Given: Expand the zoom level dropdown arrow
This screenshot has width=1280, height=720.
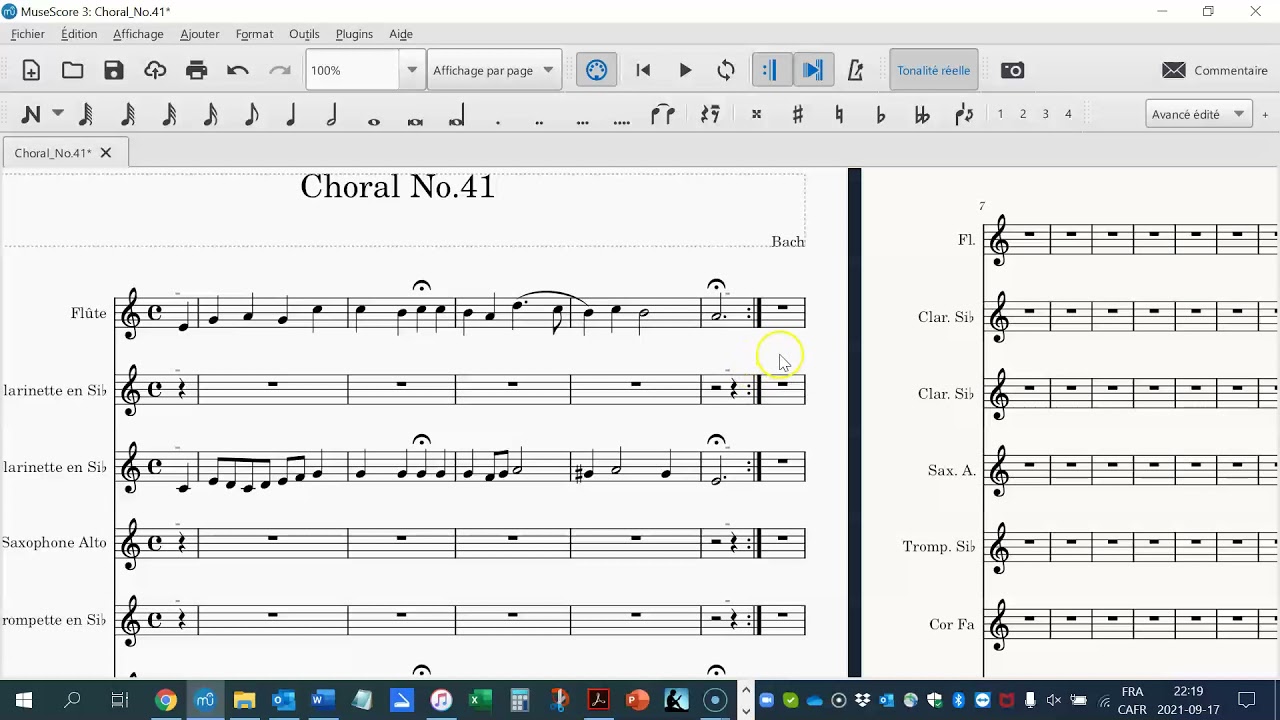Looking at the screenshot, I should point(412,70).
